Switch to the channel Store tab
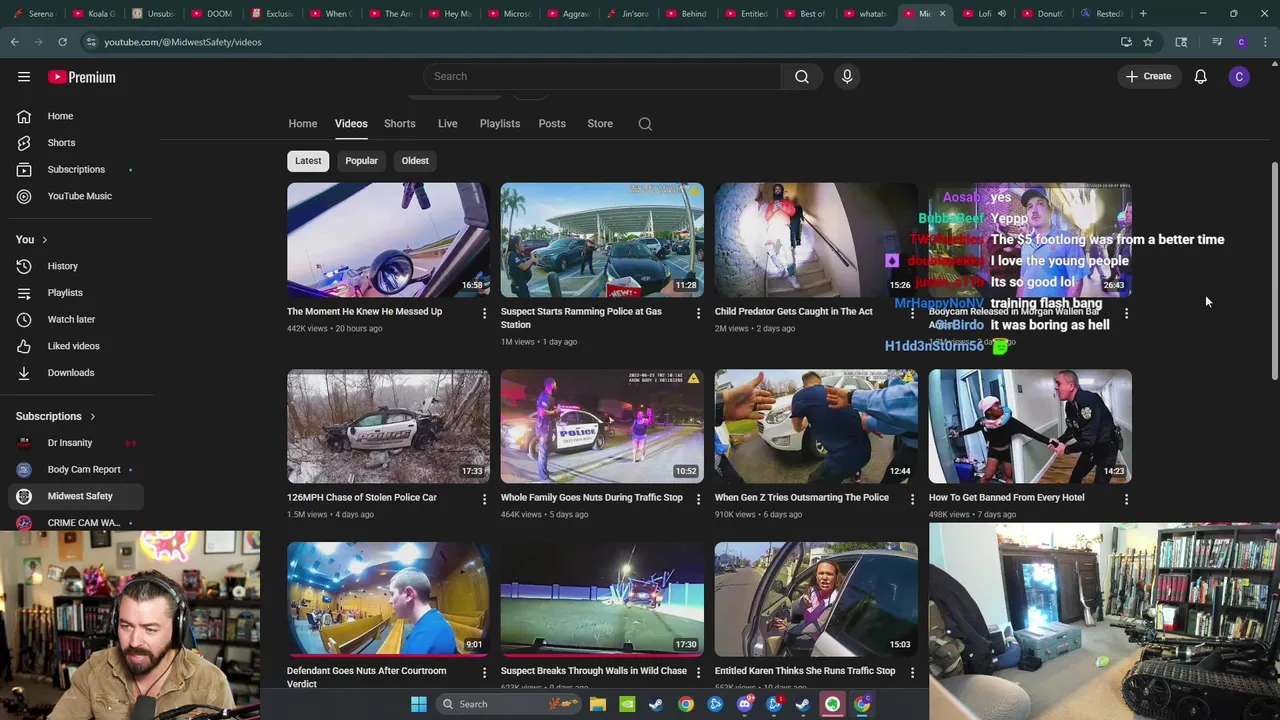This screenshot has width=1280, height=720. (600, 124)
